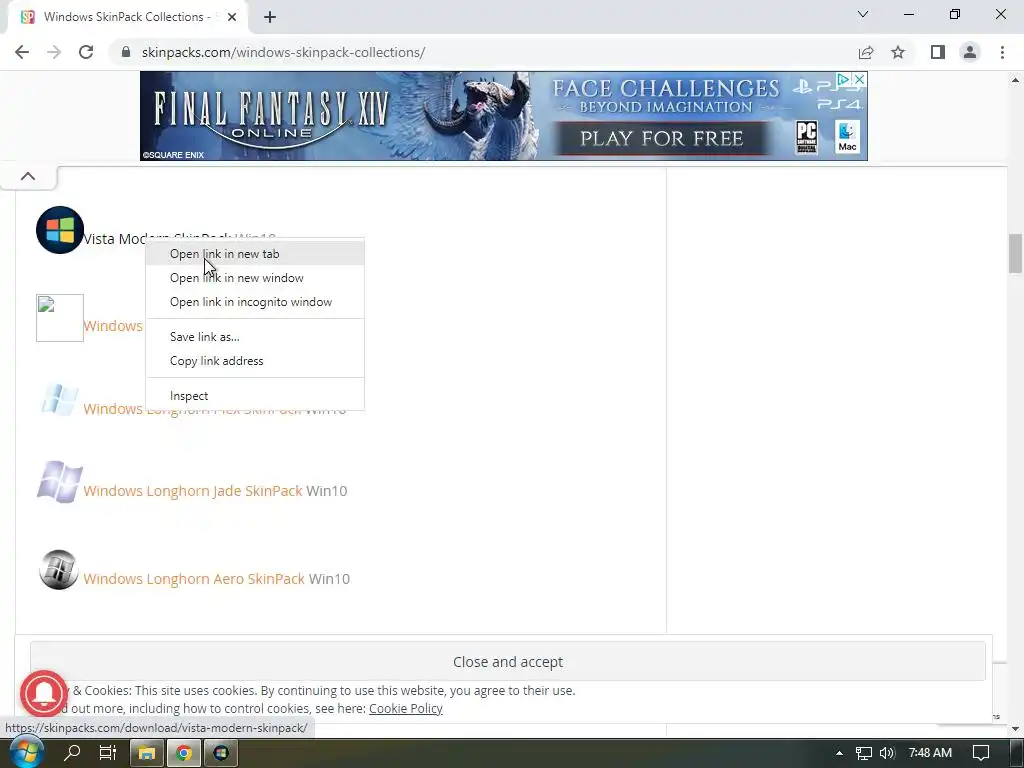The width and height of the screenshot is (1024, 768).
Task: Select Inspect from context menu
Action: coord(255,396)
